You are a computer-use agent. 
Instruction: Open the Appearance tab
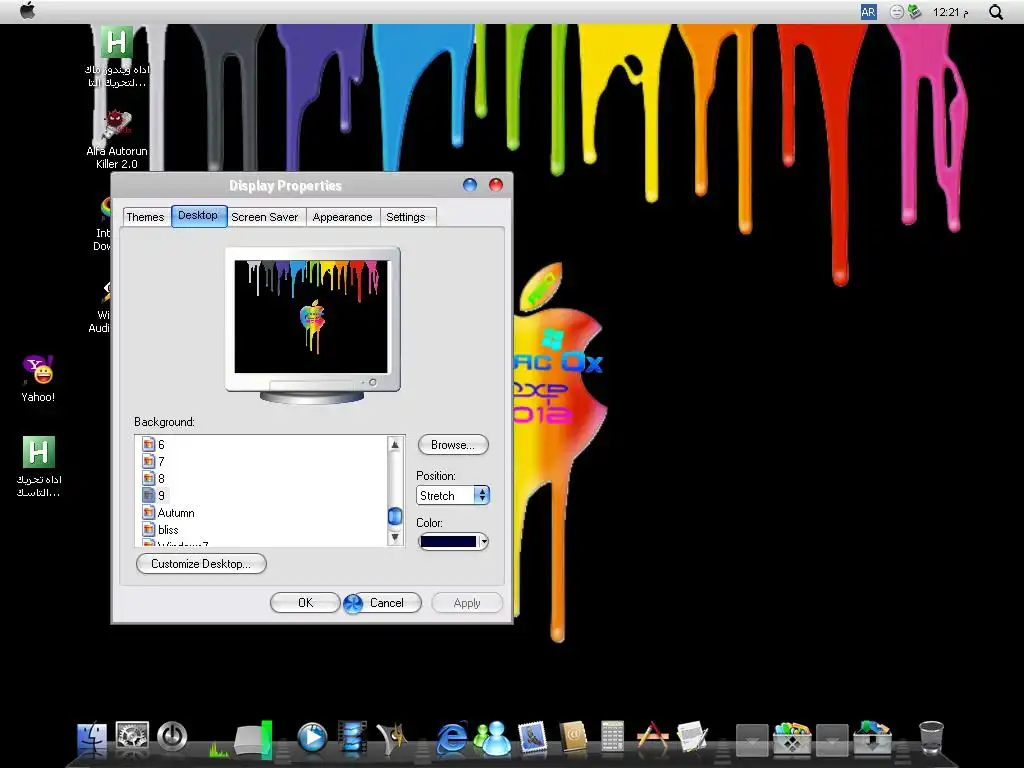pyautogui.click(x=342, y=217)
